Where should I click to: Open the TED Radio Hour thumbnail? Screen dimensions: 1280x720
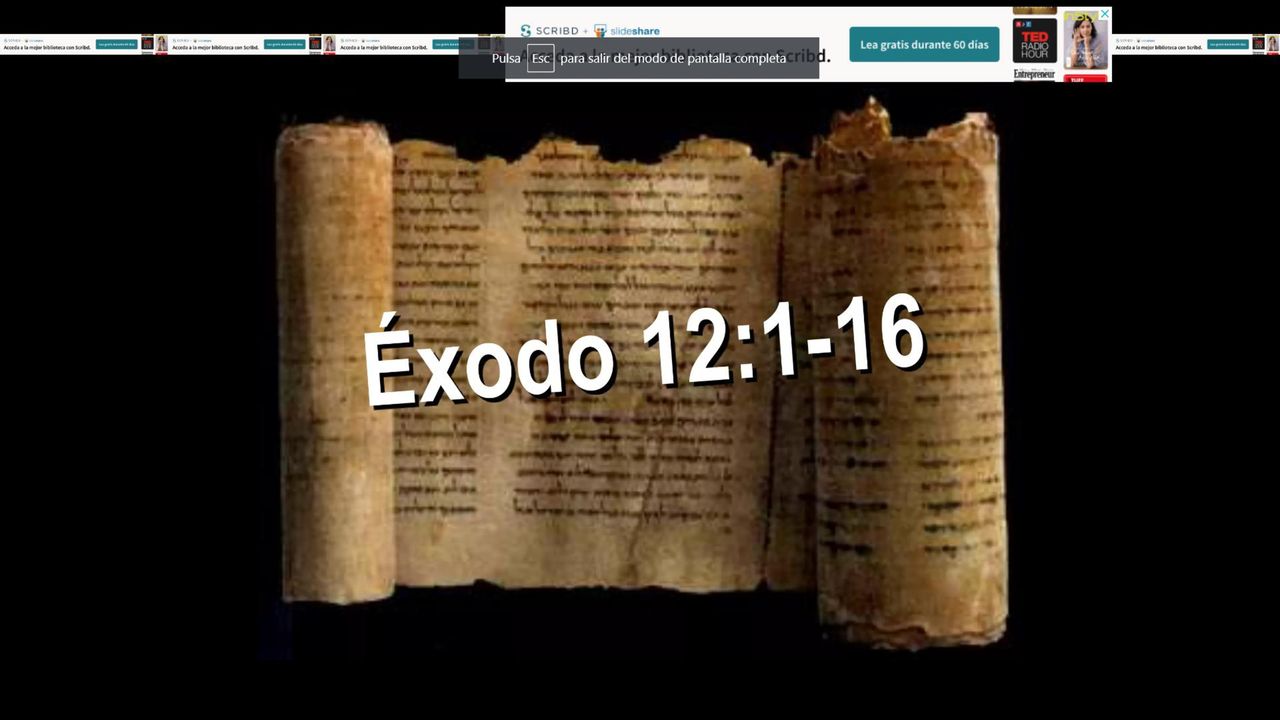coord(1034,41)
